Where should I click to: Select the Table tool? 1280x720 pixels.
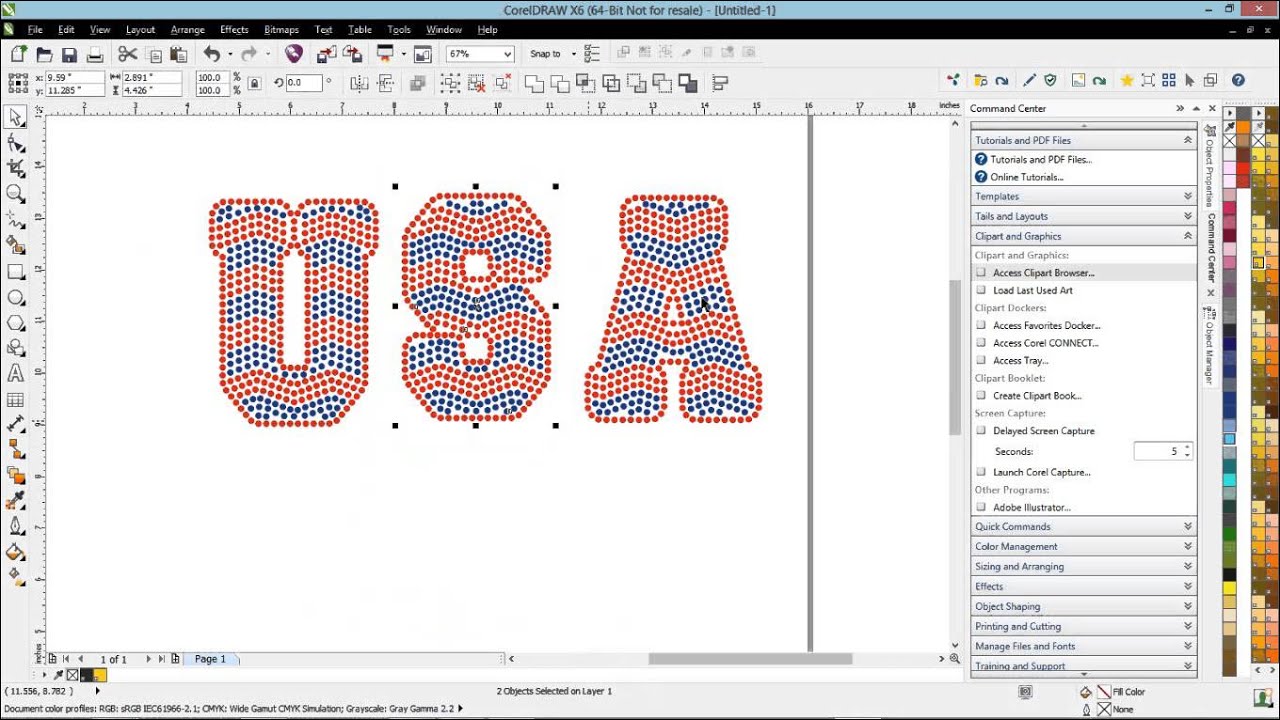pyautogui.click(x=15, y=400)
